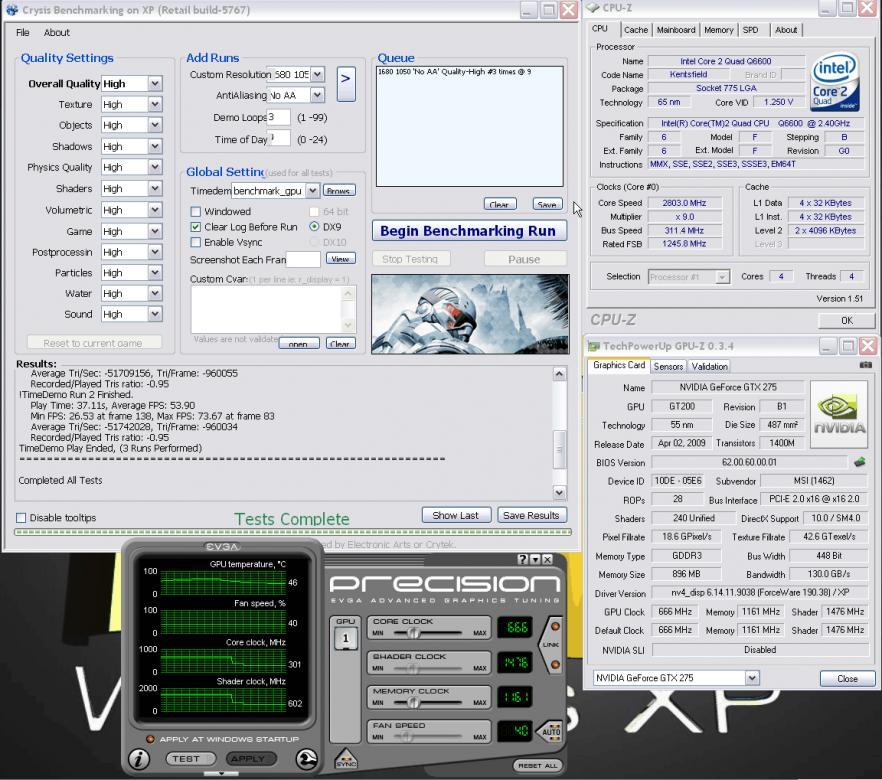Image resolution: width=882 pixels, height=780 pixels.
Task: Open GPU-Z Sensors tab
Action: [x=668, y=366]
